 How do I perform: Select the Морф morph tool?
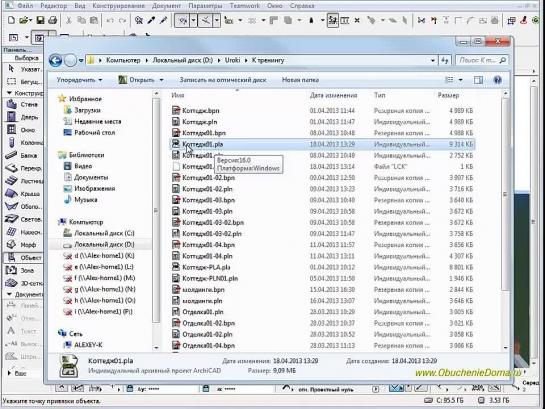(23, 245)
